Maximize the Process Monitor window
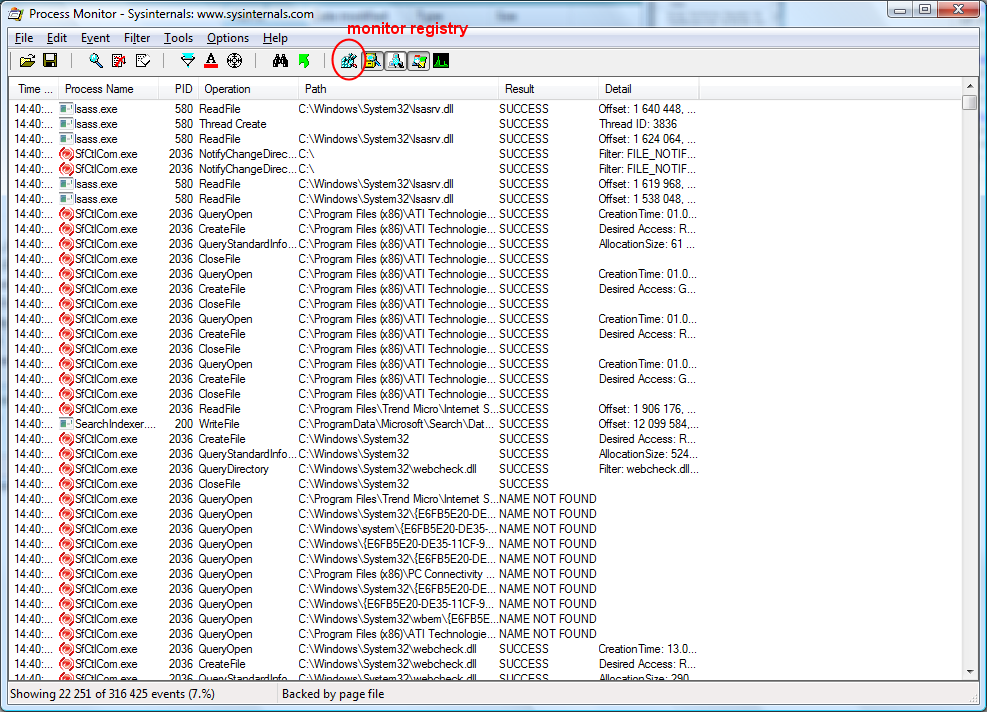Screen dimensions: 987x712 [x=925, y=9]
